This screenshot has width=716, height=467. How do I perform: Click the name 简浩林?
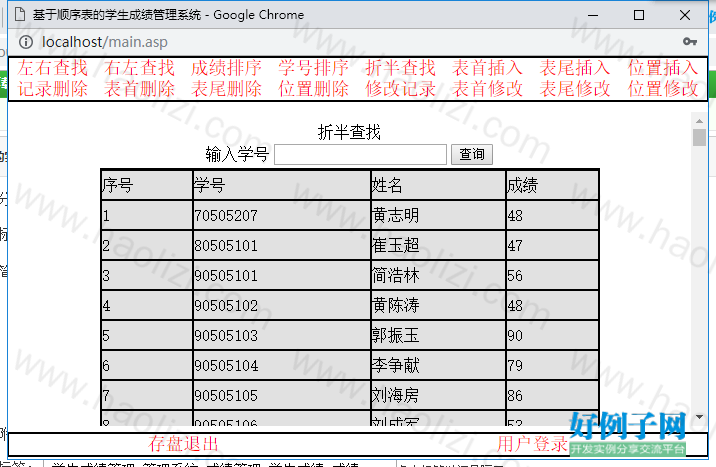(x=395, y=276)
